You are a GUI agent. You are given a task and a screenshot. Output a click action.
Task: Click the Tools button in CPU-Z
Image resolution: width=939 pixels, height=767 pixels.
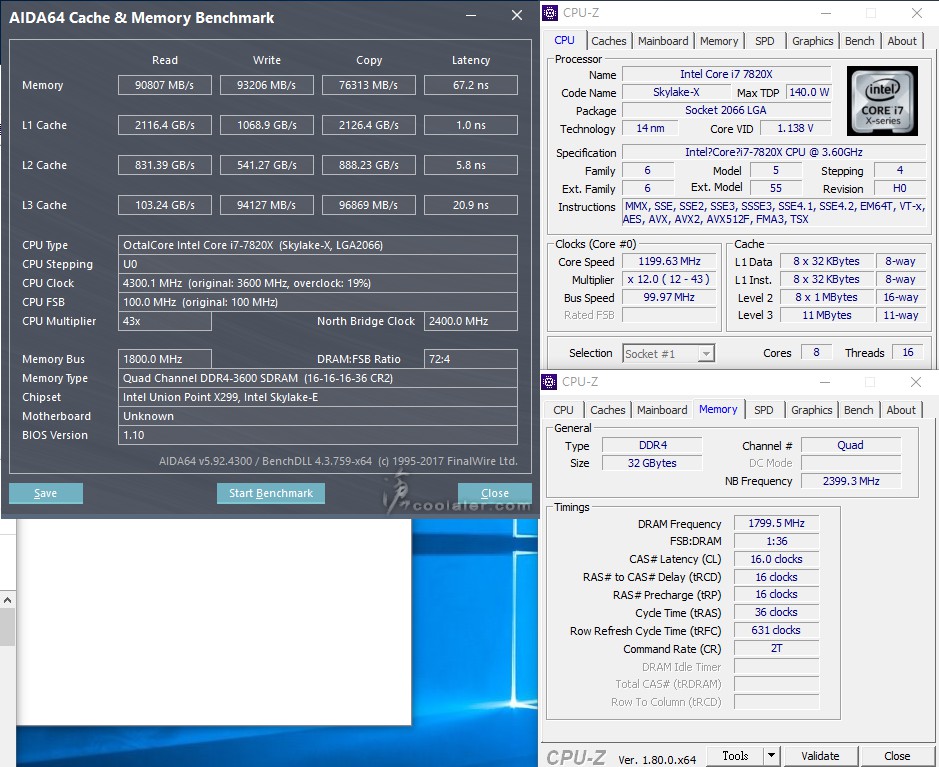point(735,756)
